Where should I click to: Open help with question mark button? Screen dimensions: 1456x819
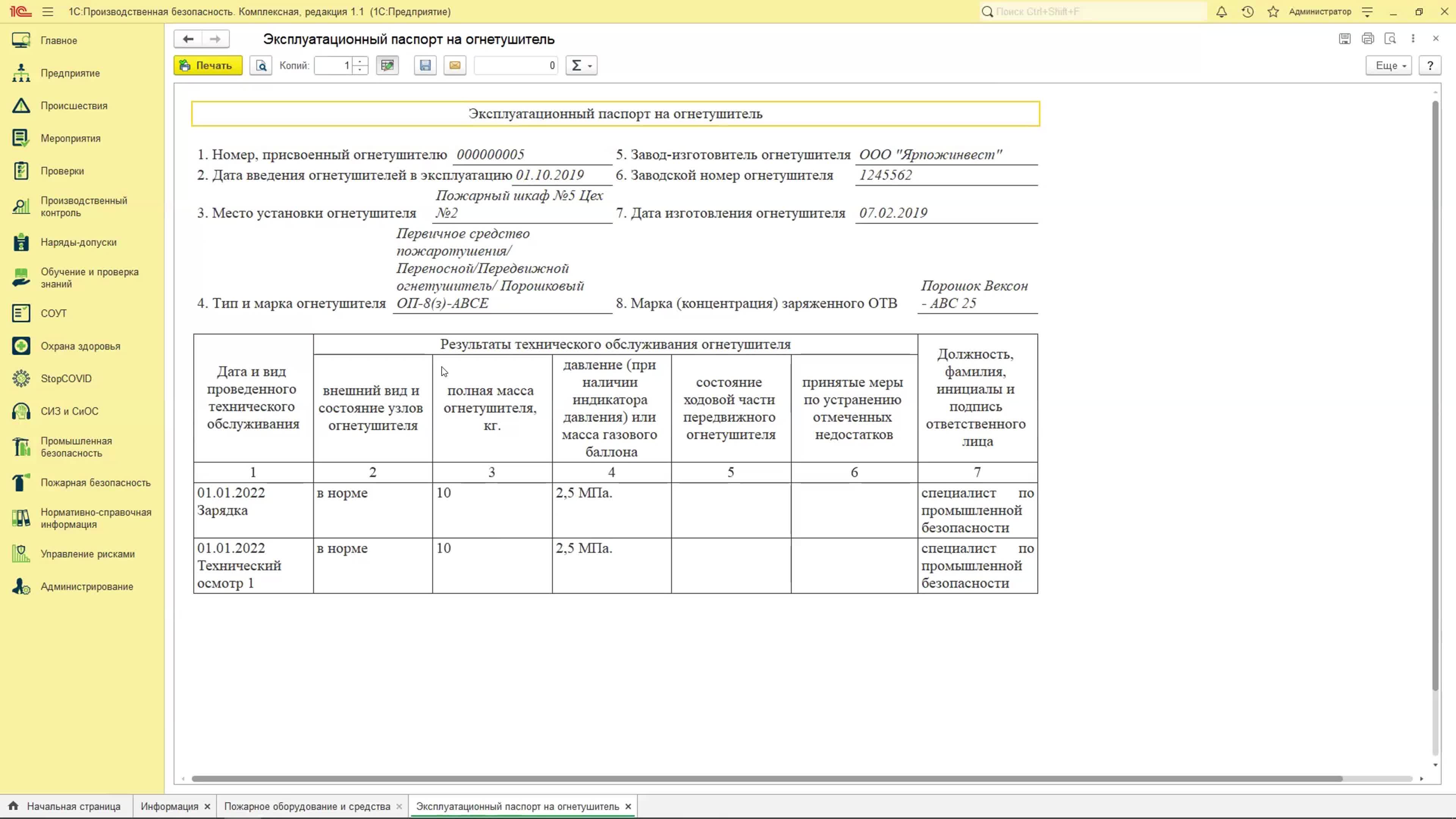pyautogui.click(x=1430, y=66)
